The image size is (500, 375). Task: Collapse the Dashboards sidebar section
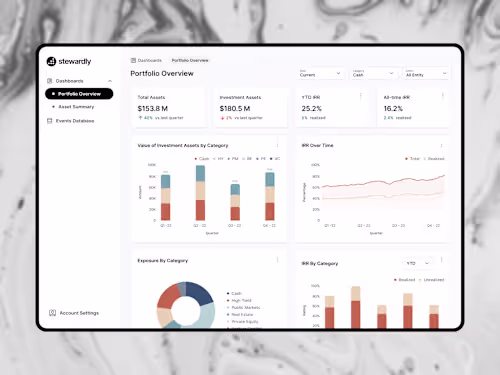point(110,81)
